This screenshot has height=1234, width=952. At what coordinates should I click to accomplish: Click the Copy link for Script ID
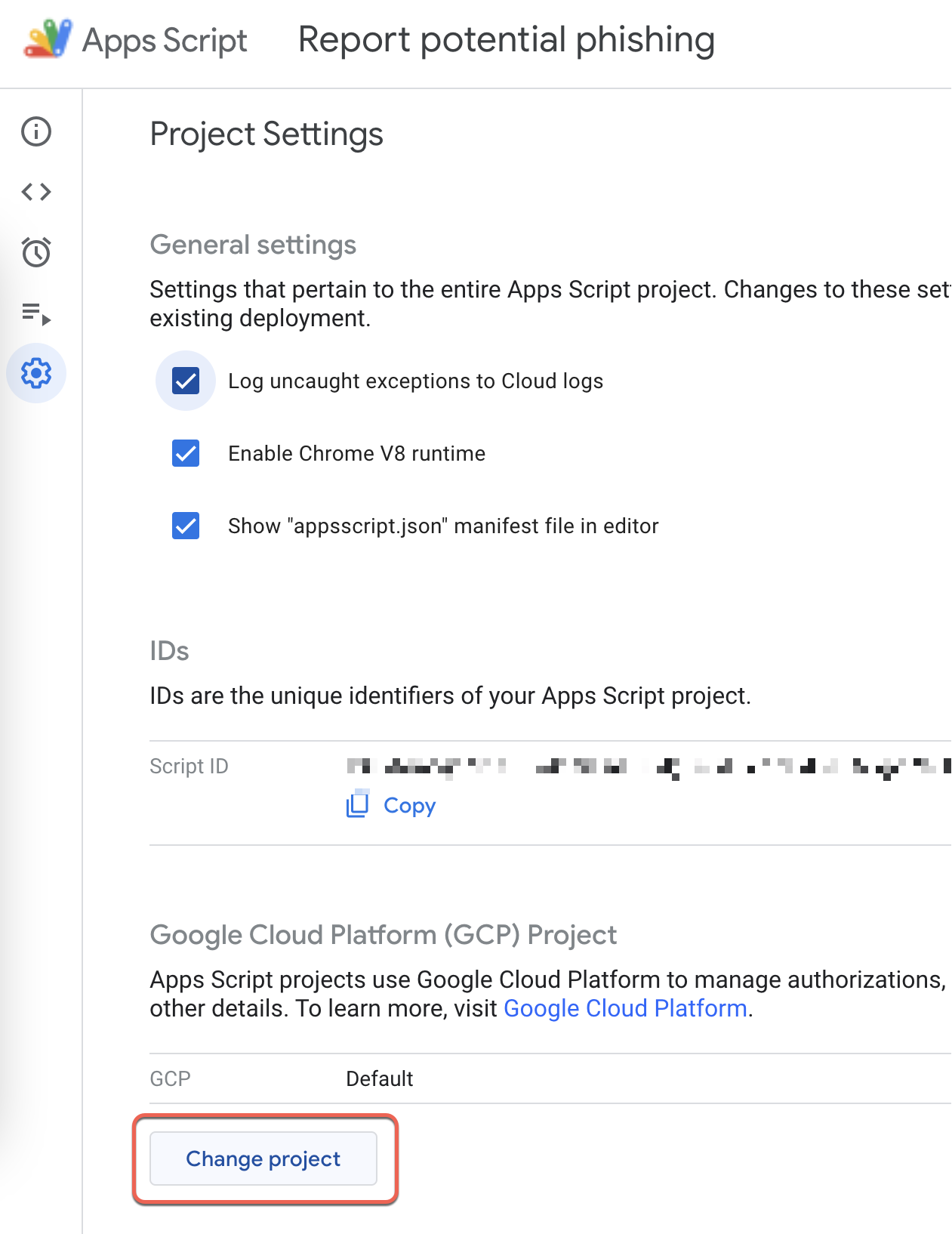[x=409, y=806]
